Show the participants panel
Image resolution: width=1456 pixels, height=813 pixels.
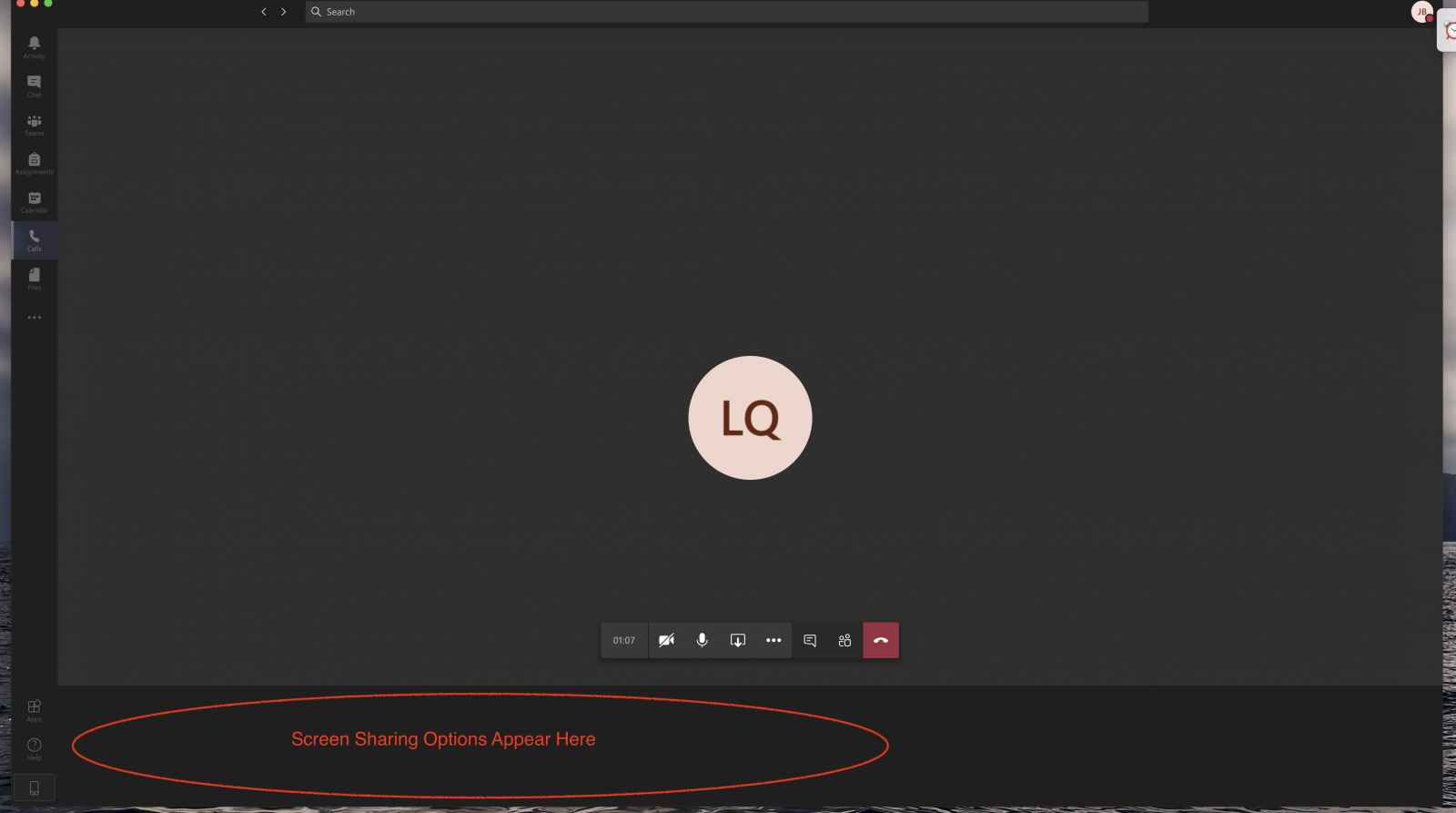[844, 640]
